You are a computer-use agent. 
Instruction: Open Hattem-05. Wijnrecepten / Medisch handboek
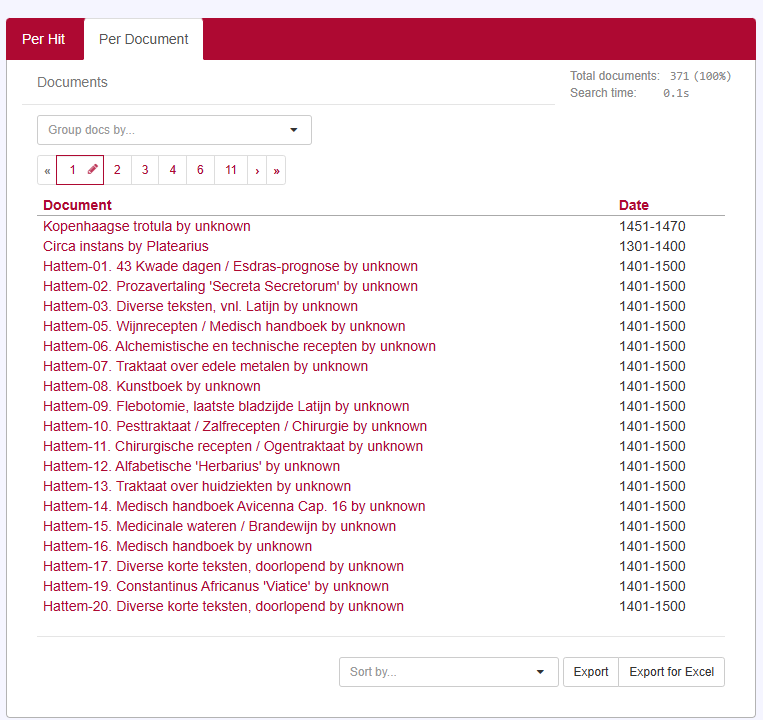click(224, 326)
